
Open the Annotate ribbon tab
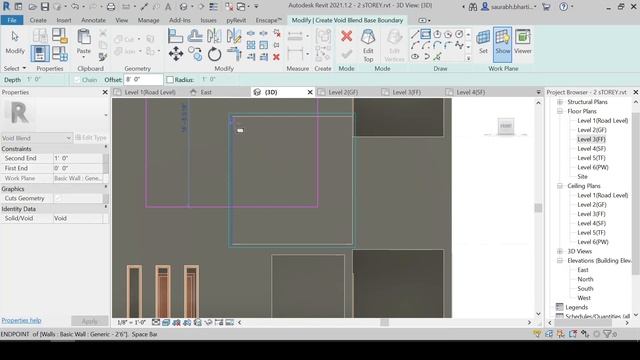pos(93,20)
